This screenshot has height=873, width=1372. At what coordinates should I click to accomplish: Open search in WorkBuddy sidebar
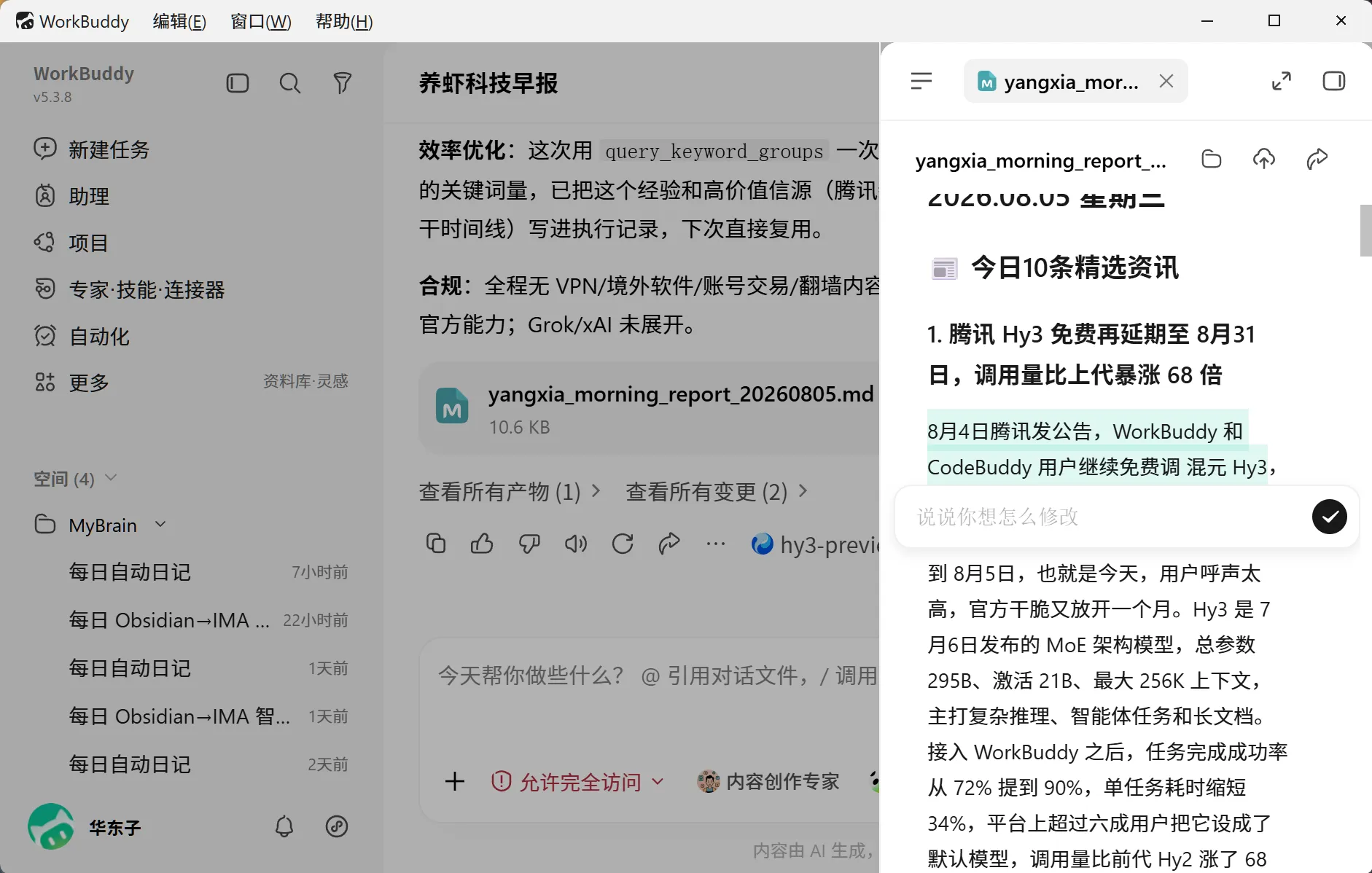coord(290,83)
